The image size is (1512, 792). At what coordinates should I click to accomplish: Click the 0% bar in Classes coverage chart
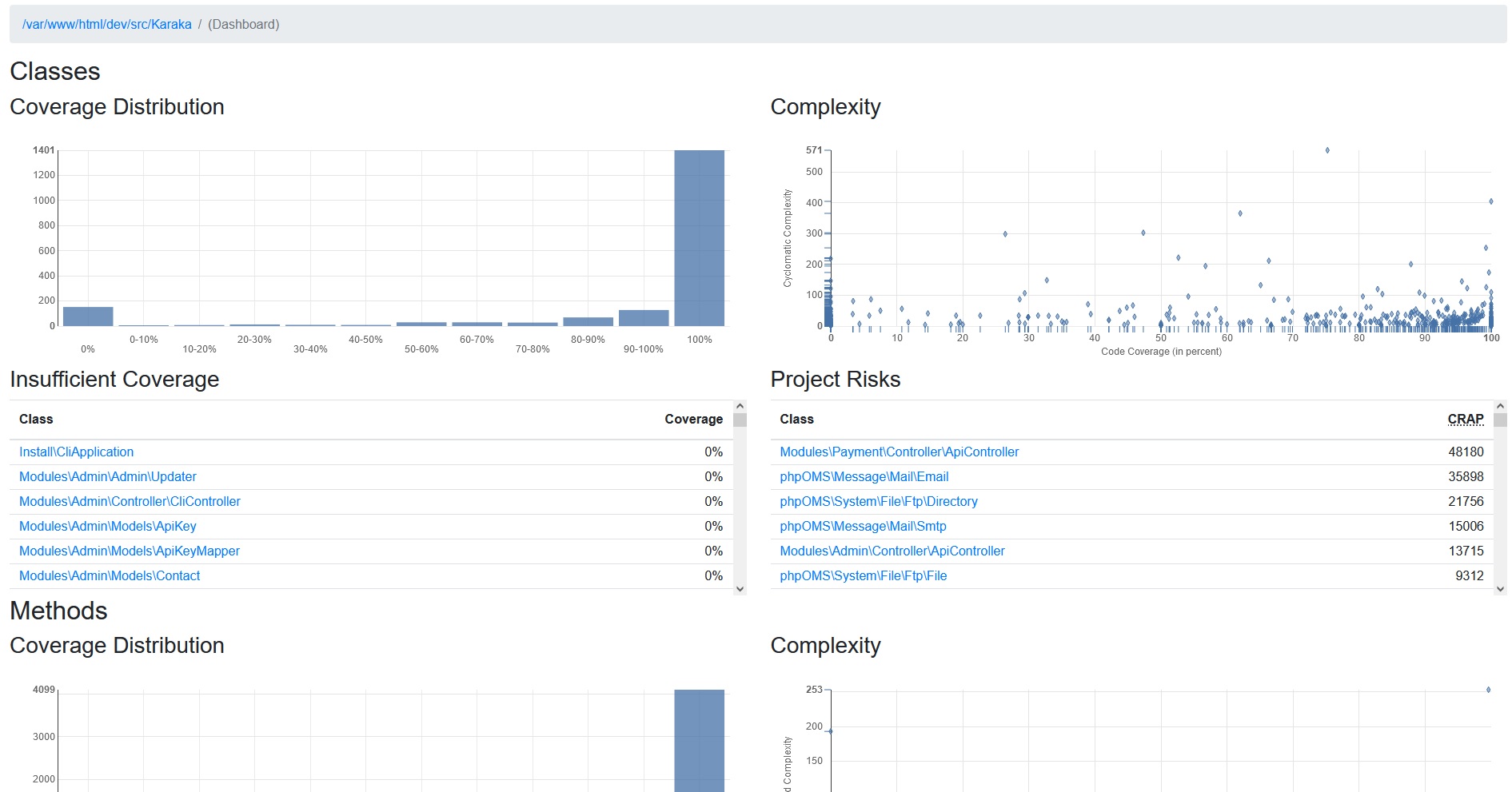coord(88,316)
